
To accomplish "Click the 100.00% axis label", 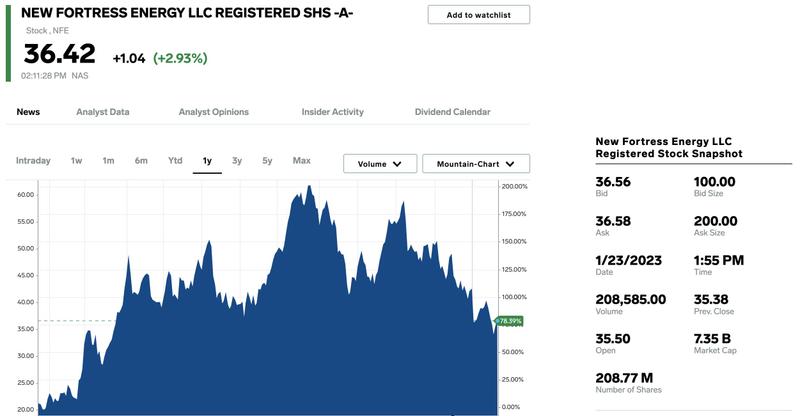I will pos(514,297).
